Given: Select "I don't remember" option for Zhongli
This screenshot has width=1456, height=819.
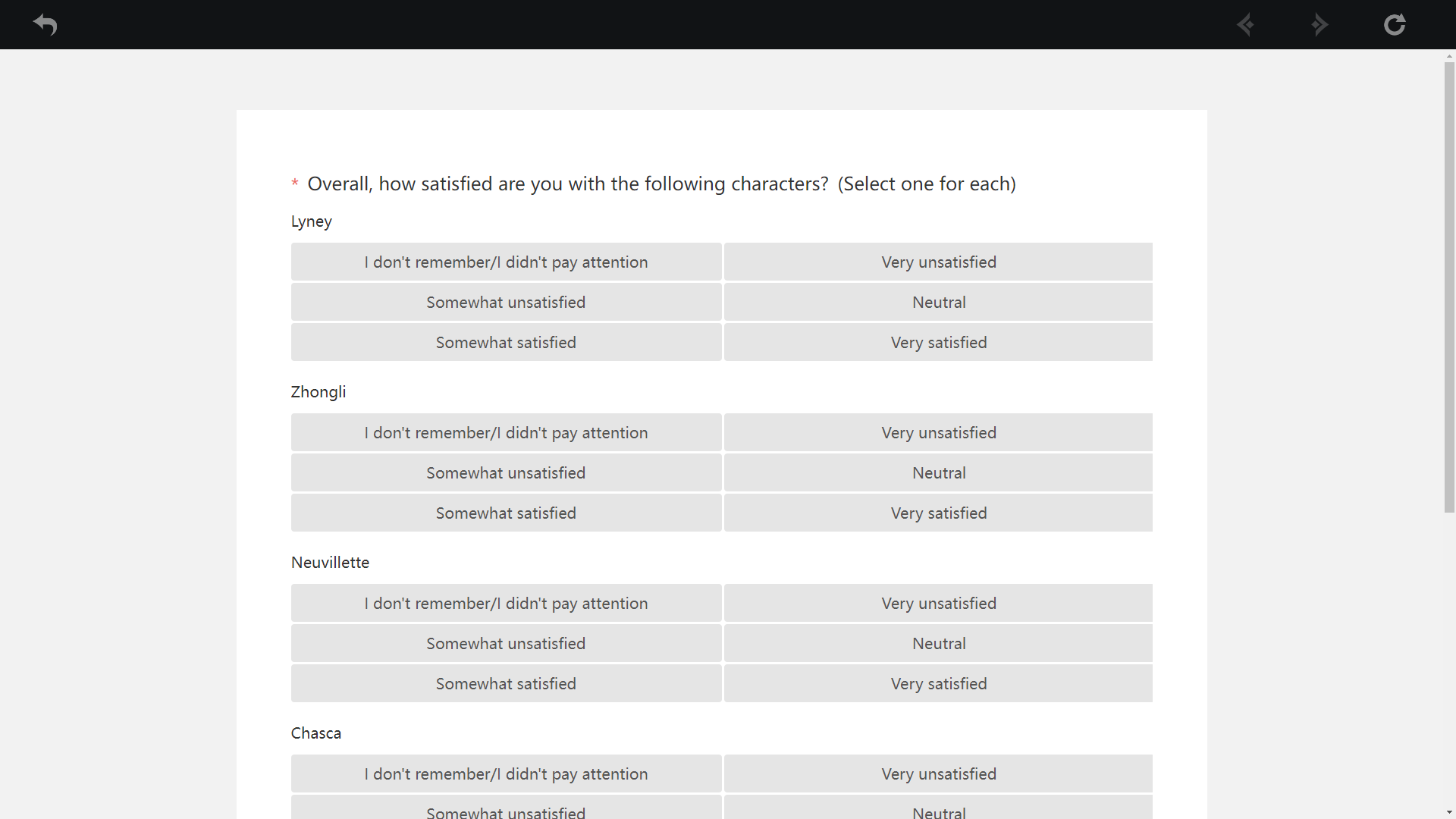Looking at the screenshot, I should [x=506, y=433].
